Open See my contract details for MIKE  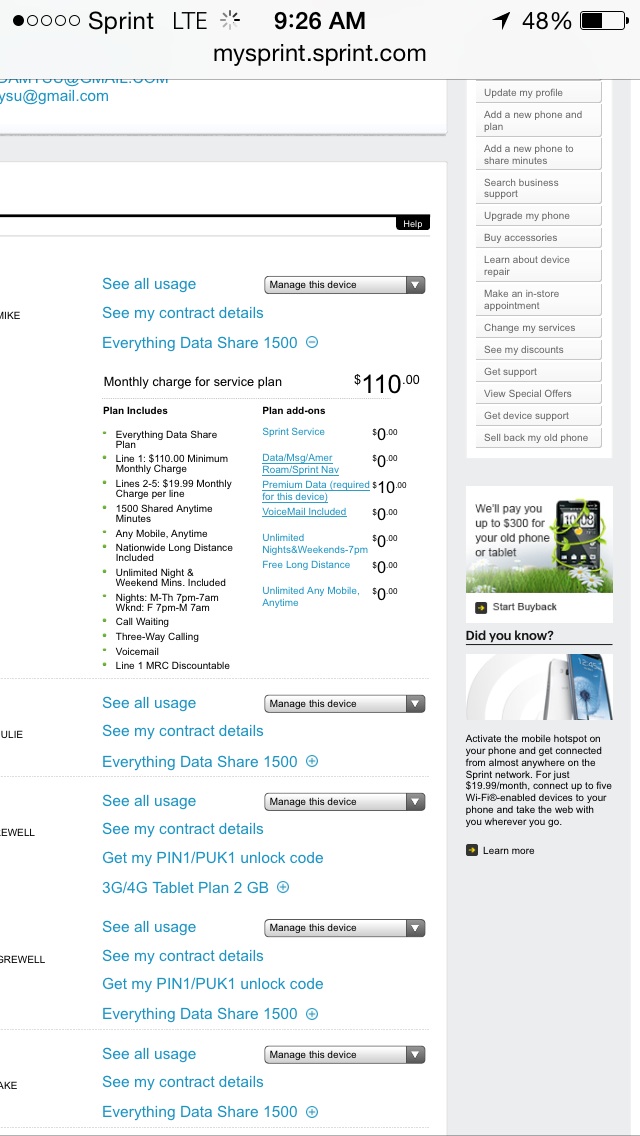tap(183, 313)
